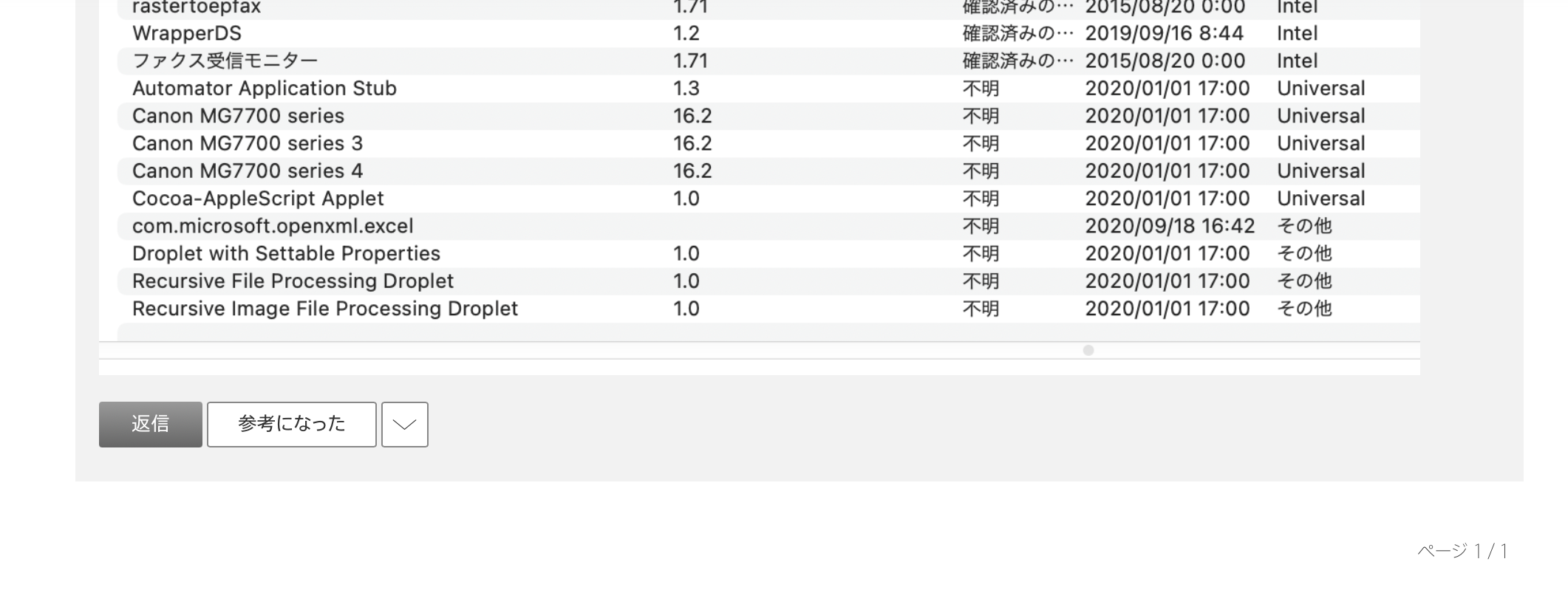Click the horizontal scrollbar dot below the table
The height and width of the screenshot is (604, 1568).
point(1088,350)
